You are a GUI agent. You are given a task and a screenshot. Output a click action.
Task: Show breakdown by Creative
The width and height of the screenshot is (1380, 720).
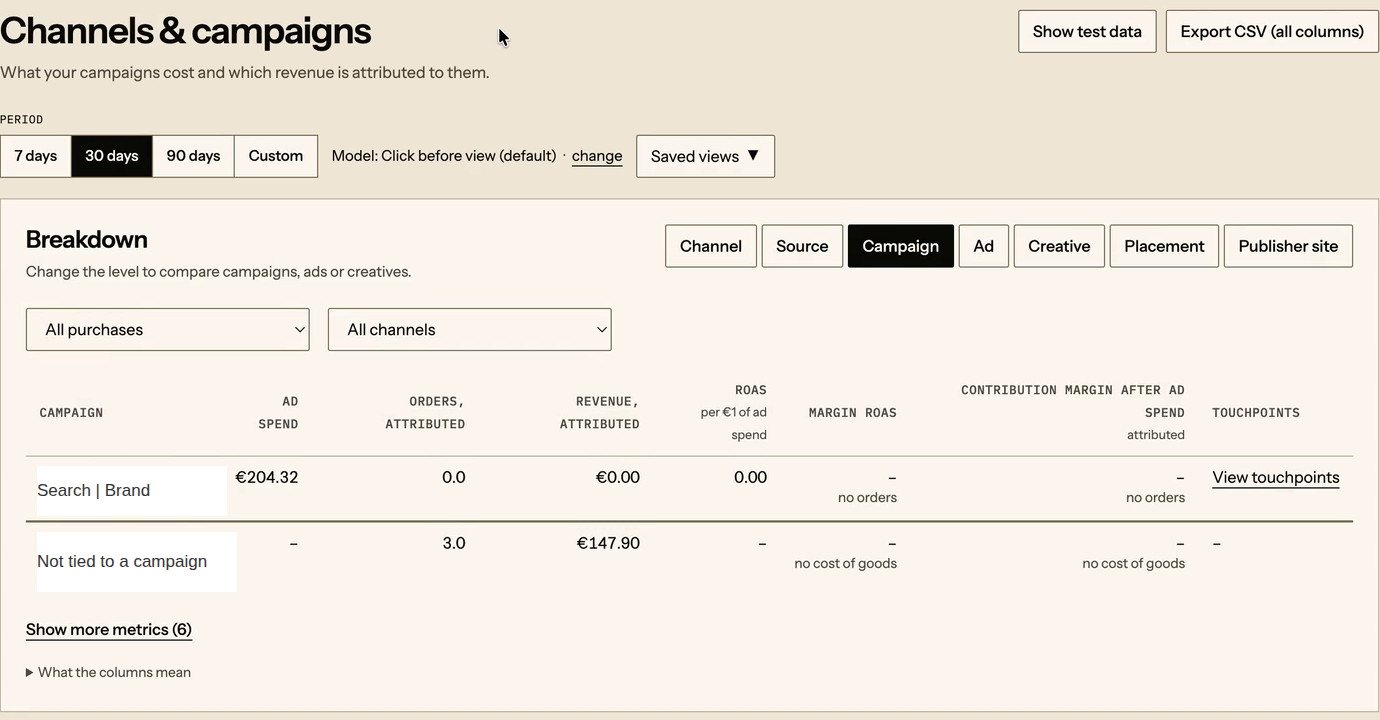coord(1059,246)
